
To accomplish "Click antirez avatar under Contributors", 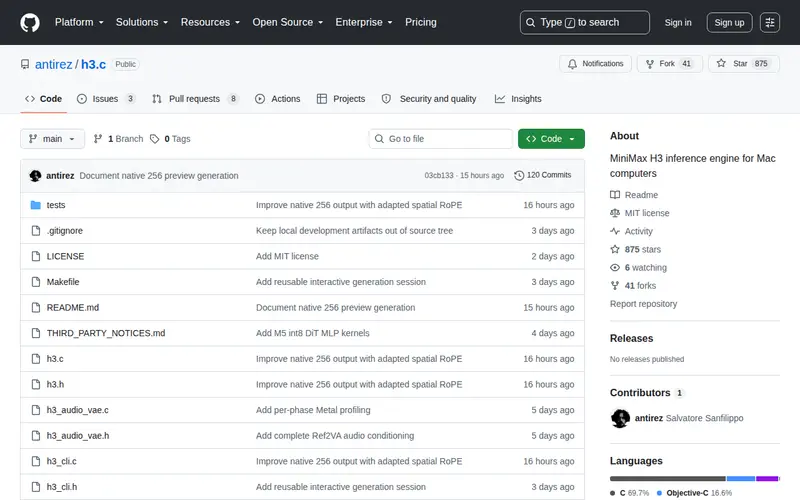I will click(x=620, y=418).
